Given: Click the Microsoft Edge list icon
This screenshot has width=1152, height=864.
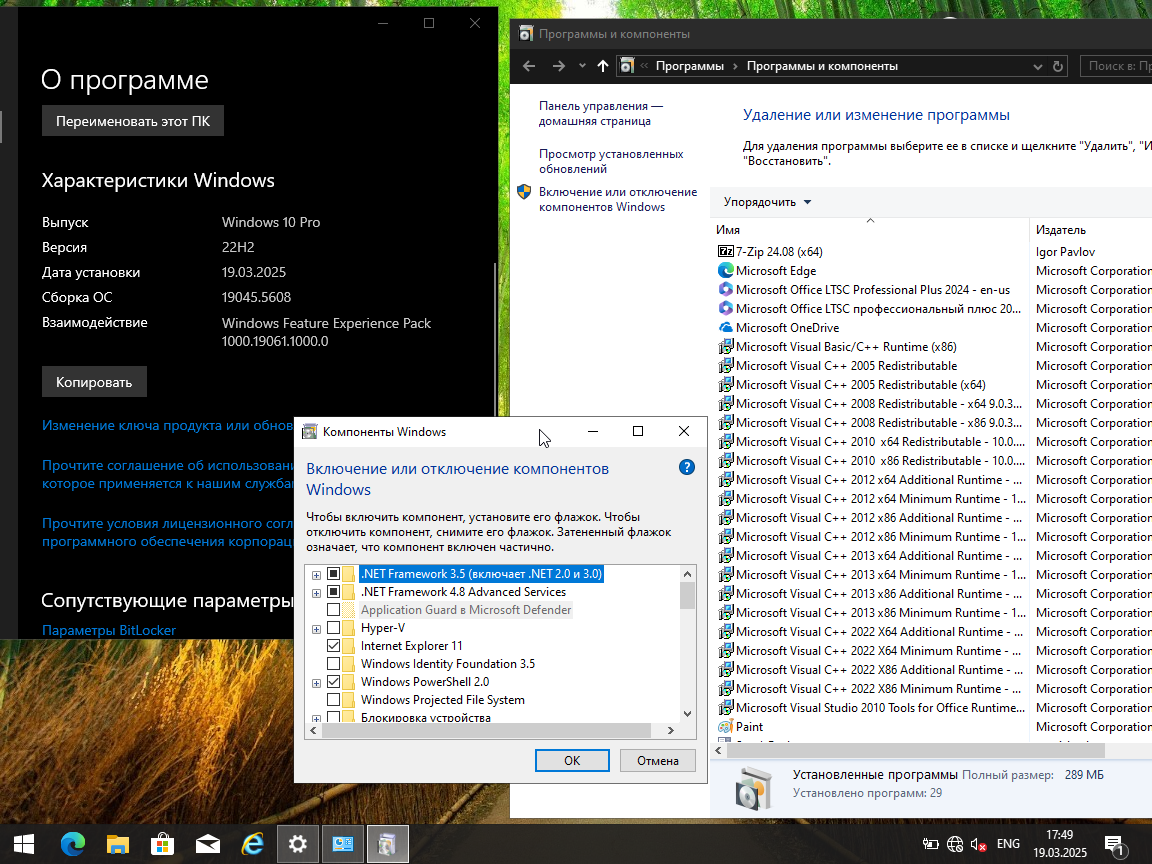Looking at the screenshot, I should tap(726, 271).
